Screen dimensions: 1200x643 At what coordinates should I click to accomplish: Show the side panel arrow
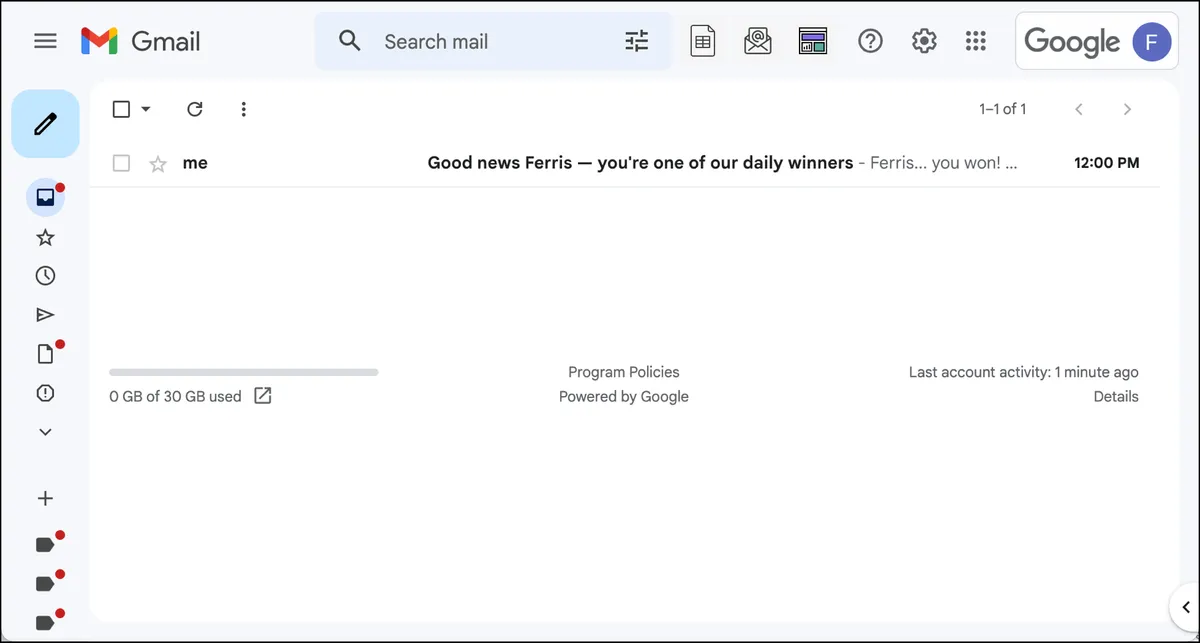[1184, 606]
